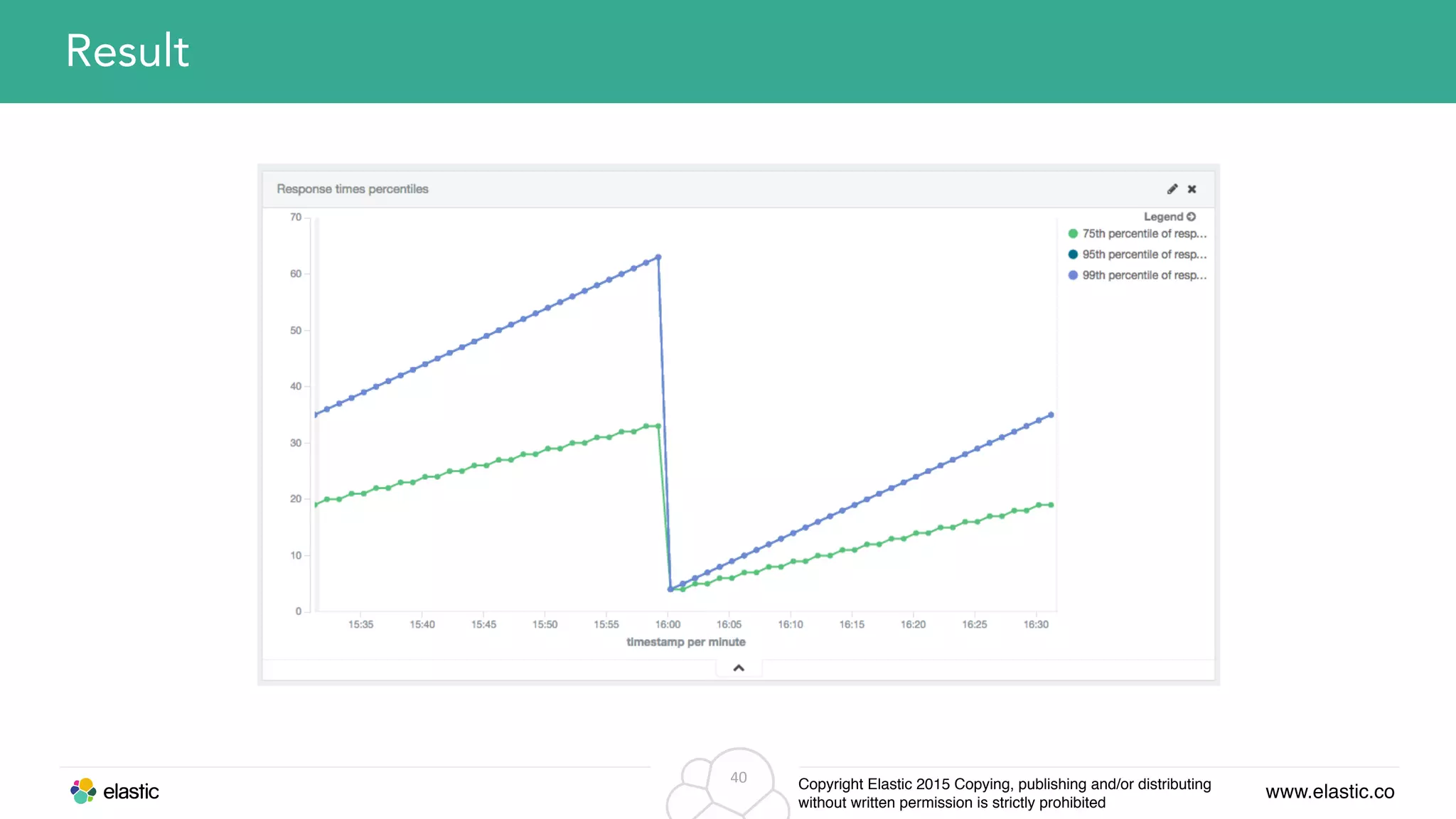The width and height of the screenshot is (1456, 819).
Task: Click the elastic logo icon
Action: coord(83,791)
